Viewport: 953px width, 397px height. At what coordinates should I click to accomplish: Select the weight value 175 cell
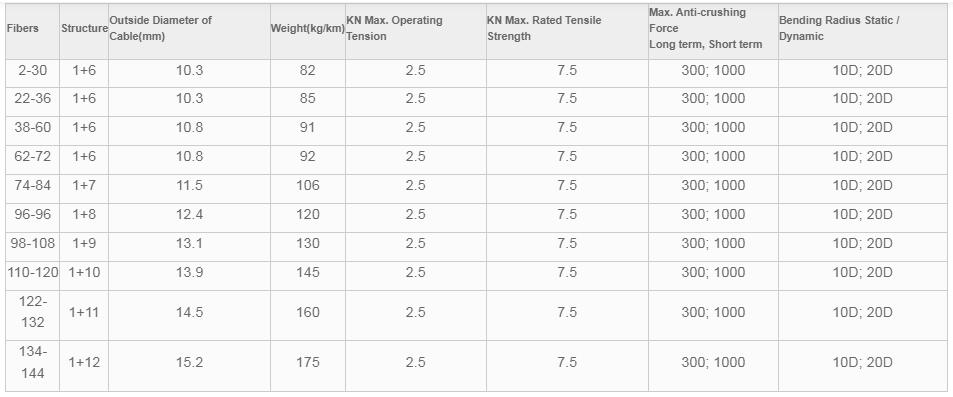click(308, 362)
